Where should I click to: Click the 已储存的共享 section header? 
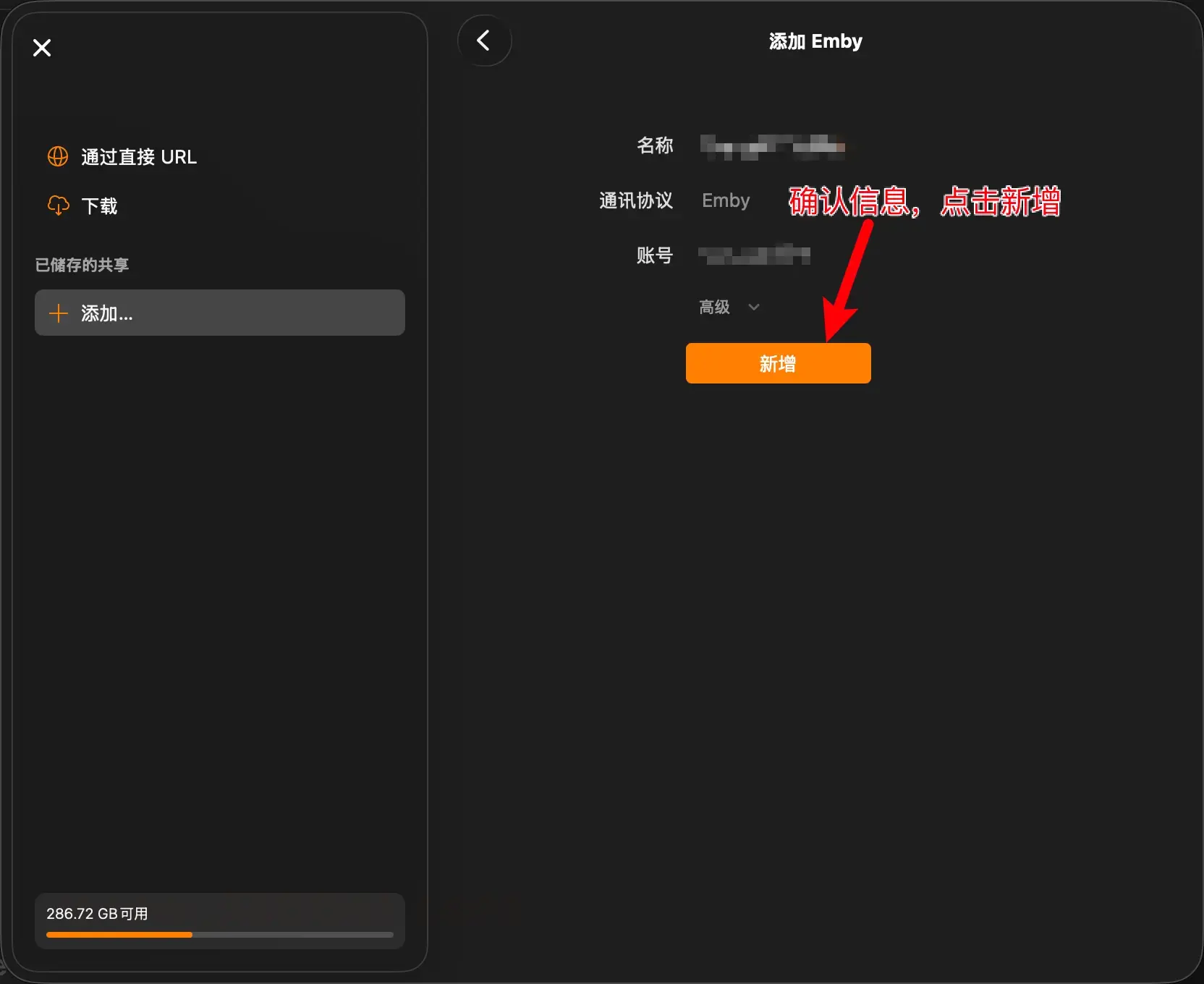click(x=82, y=265)
